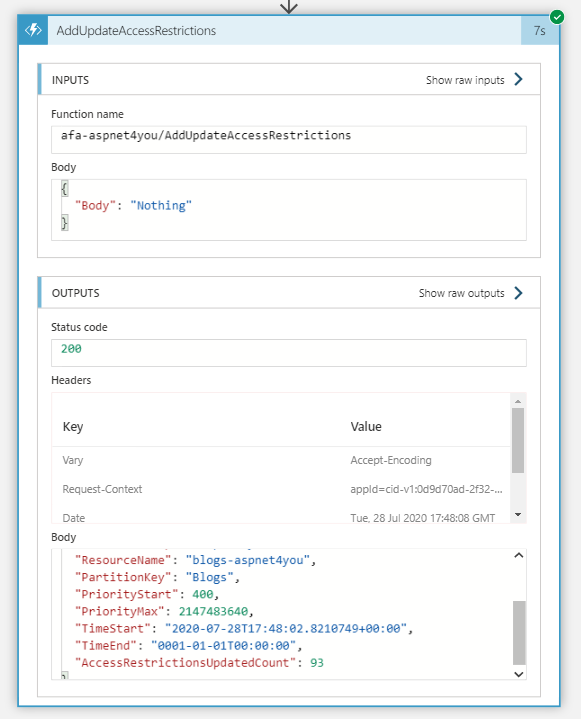Click the output body scroll up arrow
This screenshot has height=719, width=581.
tap(519, 555)
